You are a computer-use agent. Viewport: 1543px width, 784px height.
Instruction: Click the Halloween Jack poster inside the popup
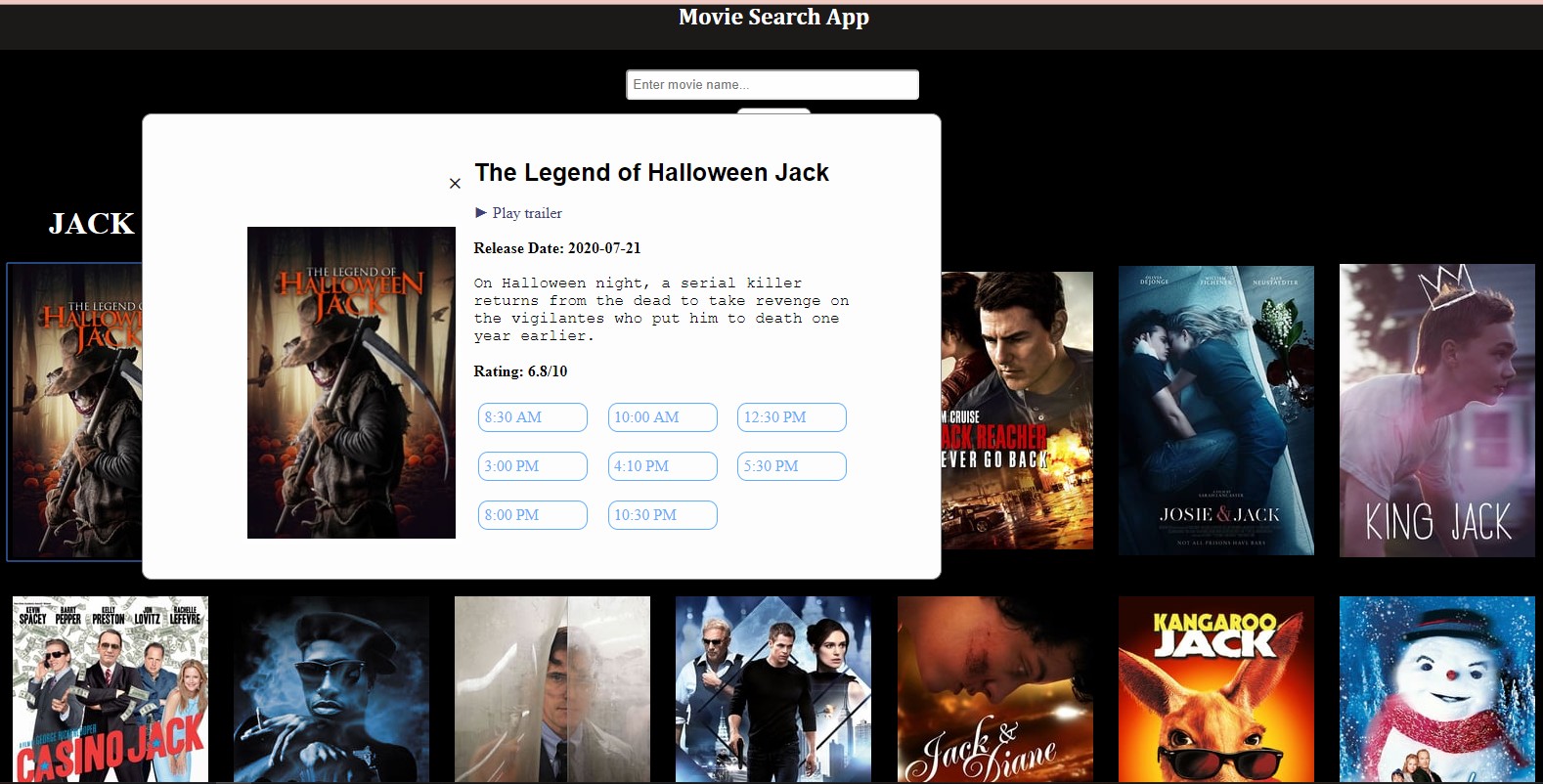pos(351,382)
